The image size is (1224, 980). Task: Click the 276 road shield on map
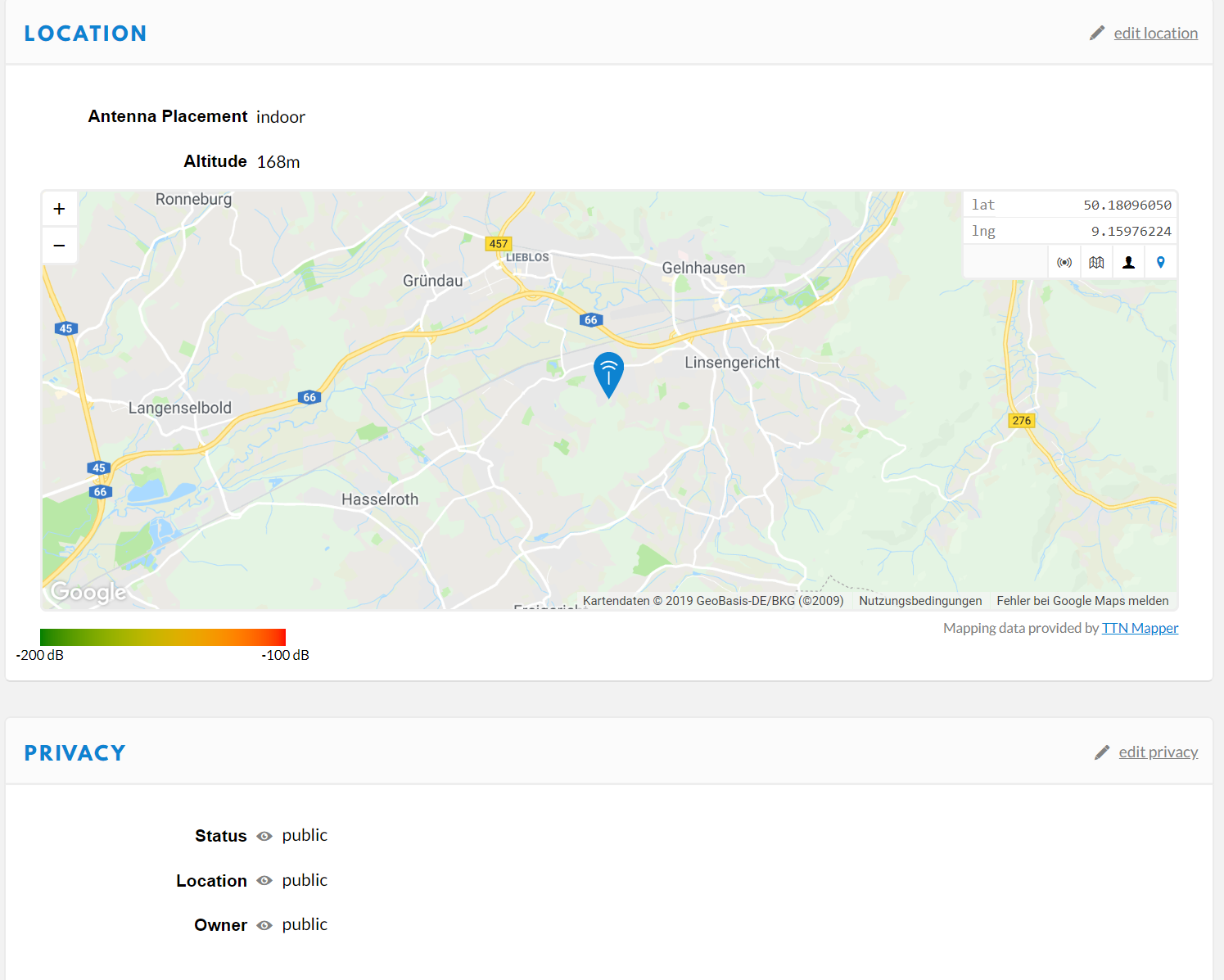point(1022,421)
